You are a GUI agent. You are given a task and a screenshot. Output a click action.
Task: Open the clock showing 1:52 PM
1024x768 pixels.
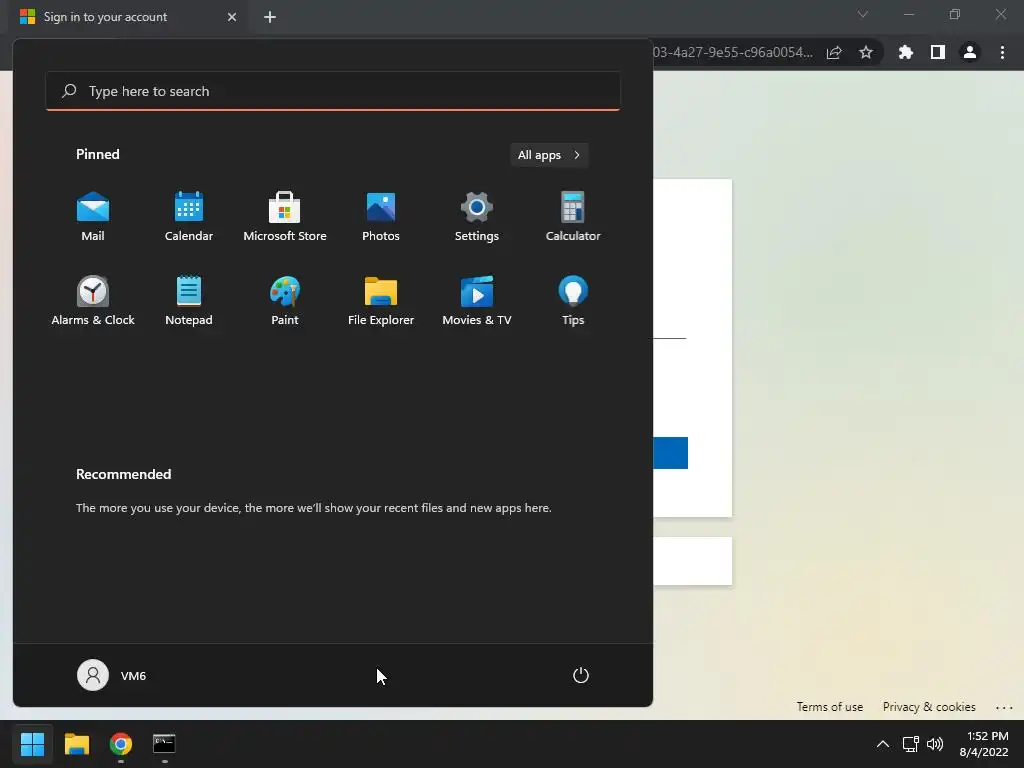pyautogui.click(x=984, y=744)
